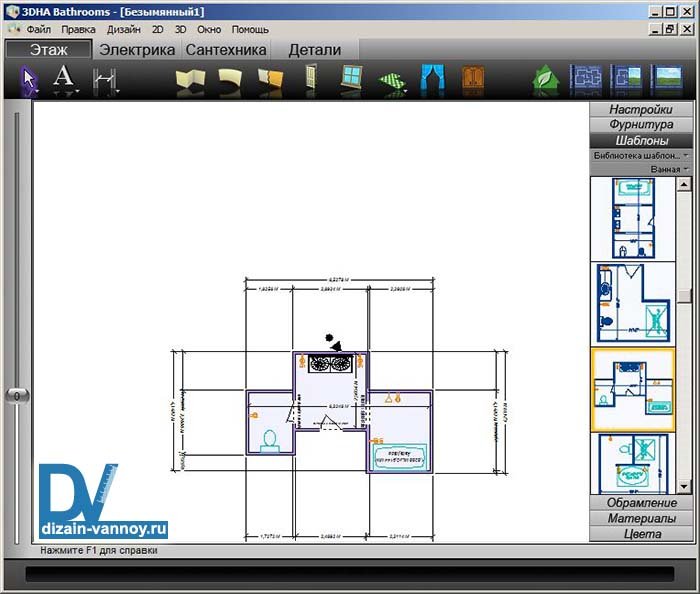Screen dimensions: 700x594
Task: Expand the Фурнитура panel section
Action: pyautogui.click(x=640, y=125)
